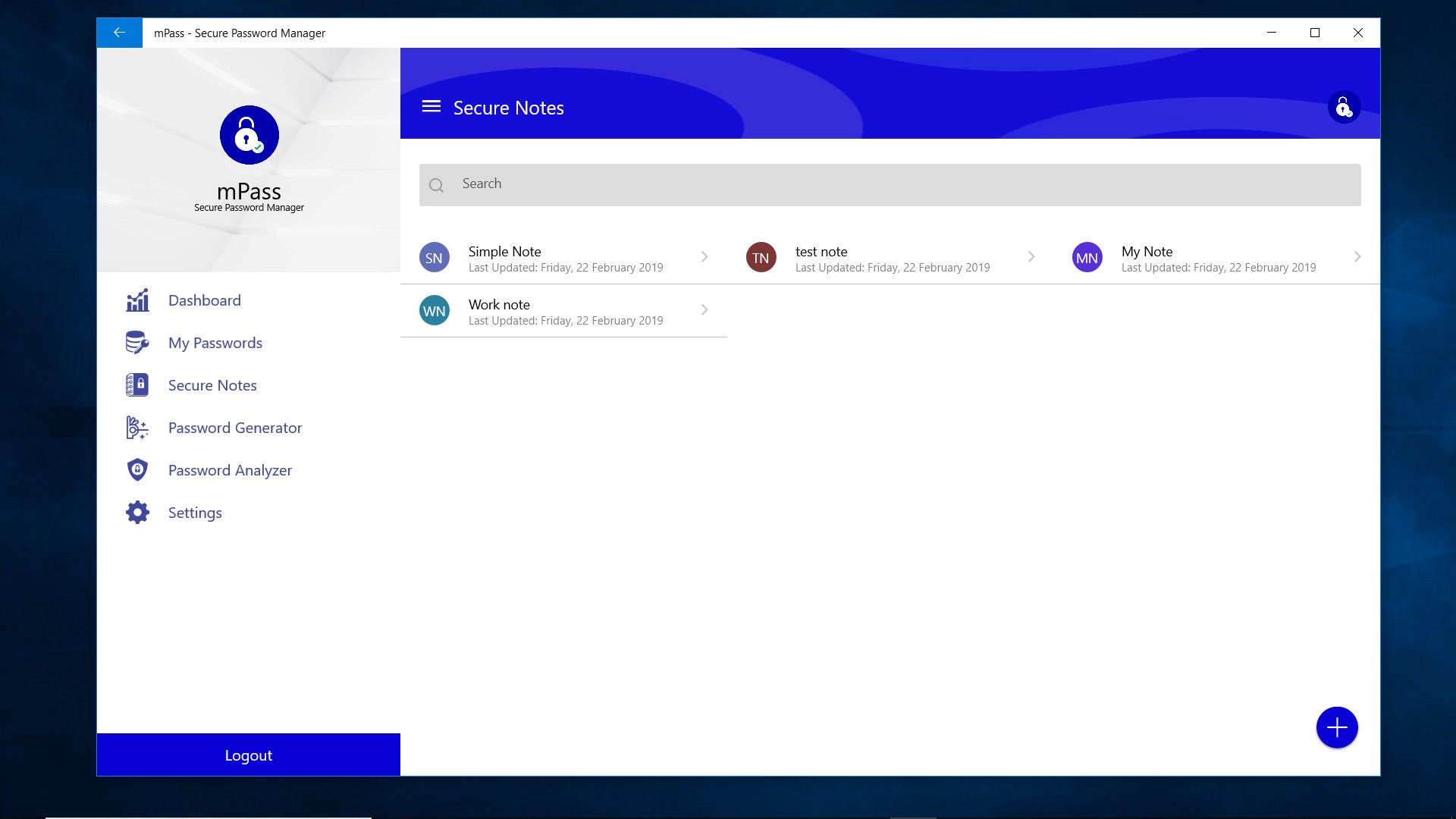Click the Settings gear icon

[x=137, y=513]
